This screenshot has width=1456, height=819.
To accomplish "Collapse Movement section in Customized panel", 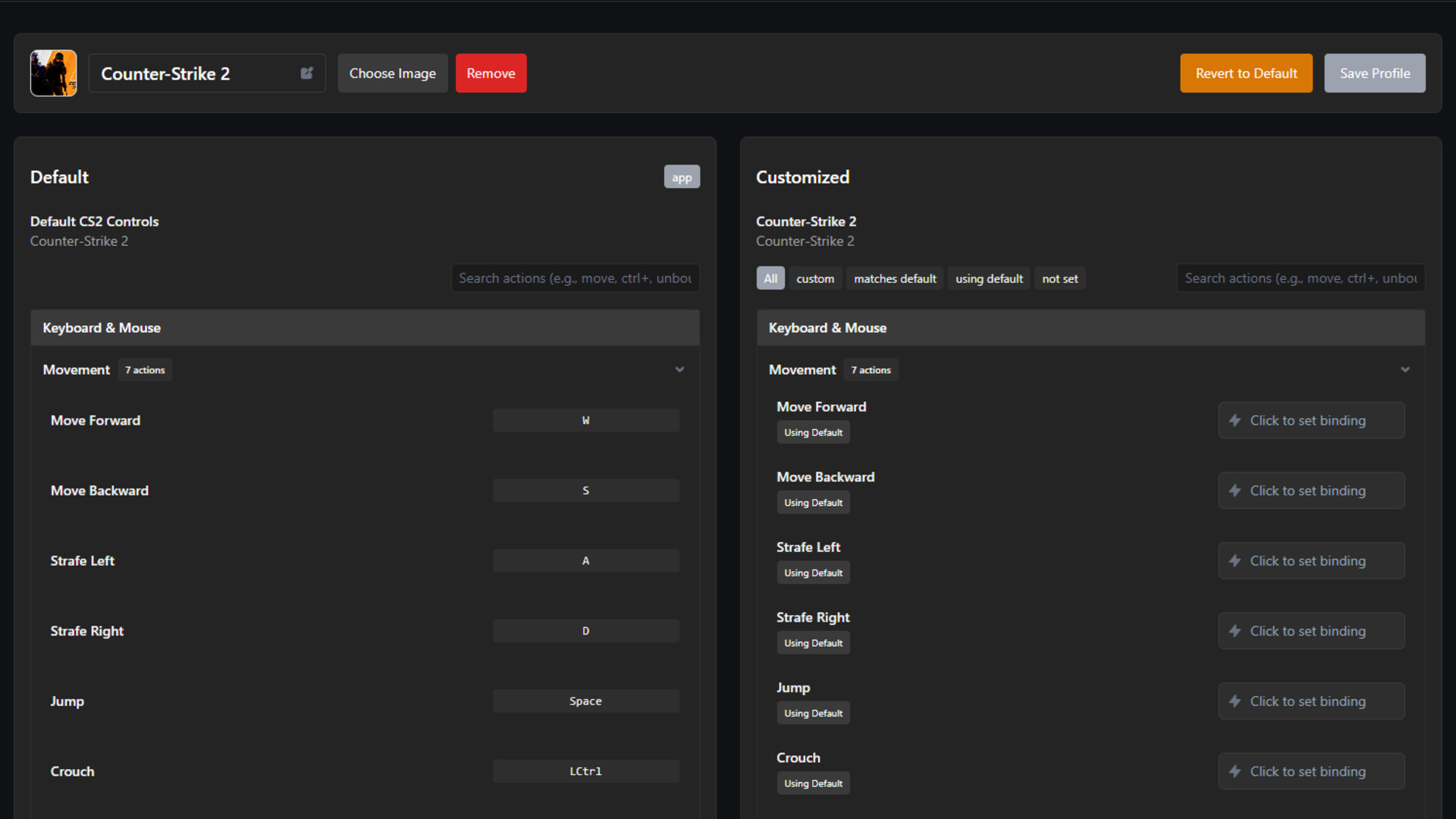I will point(1404,370).
